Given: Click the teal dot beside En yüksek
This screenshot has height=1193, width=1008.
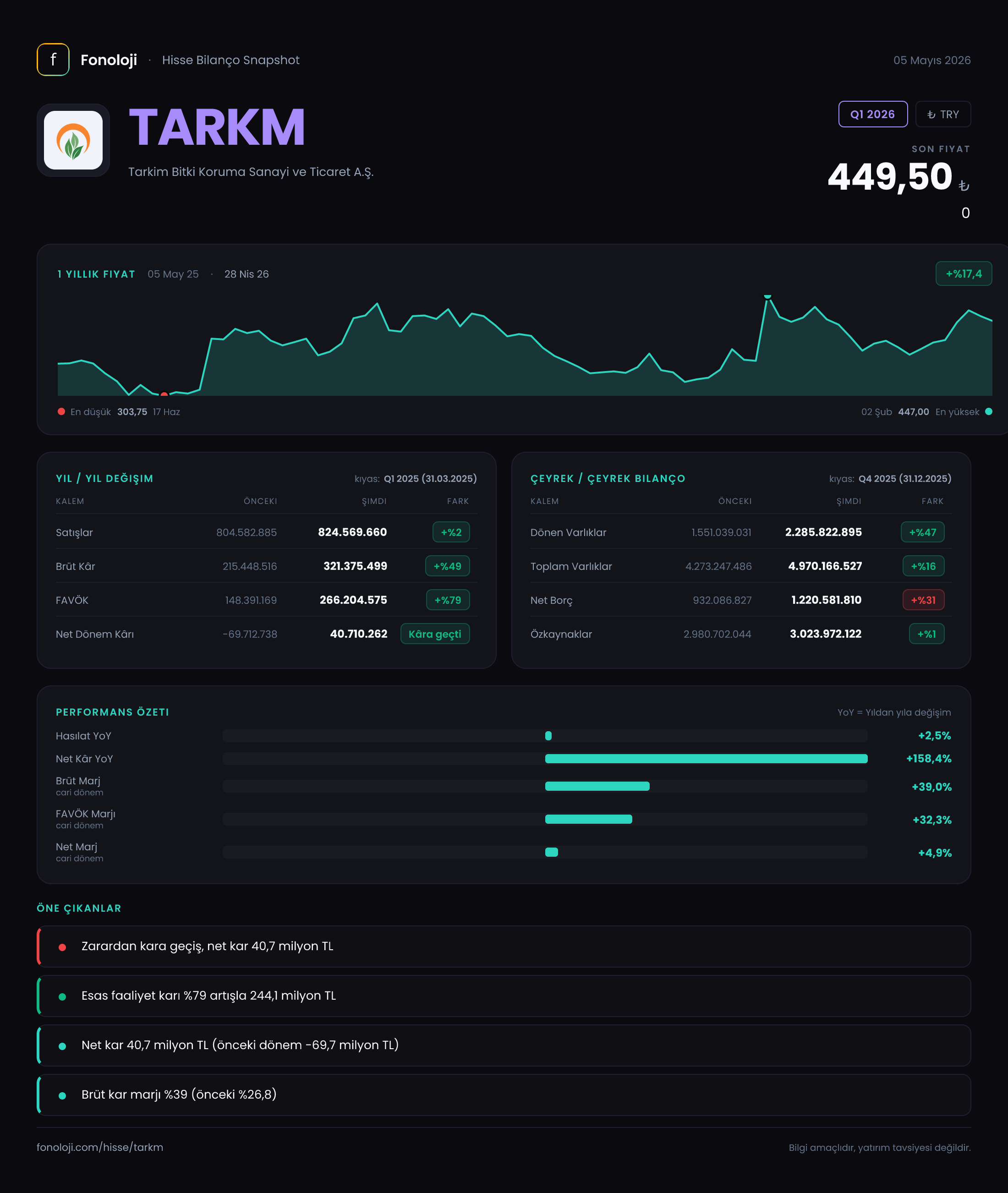Looking at the screenshot, I should (989, 411).
